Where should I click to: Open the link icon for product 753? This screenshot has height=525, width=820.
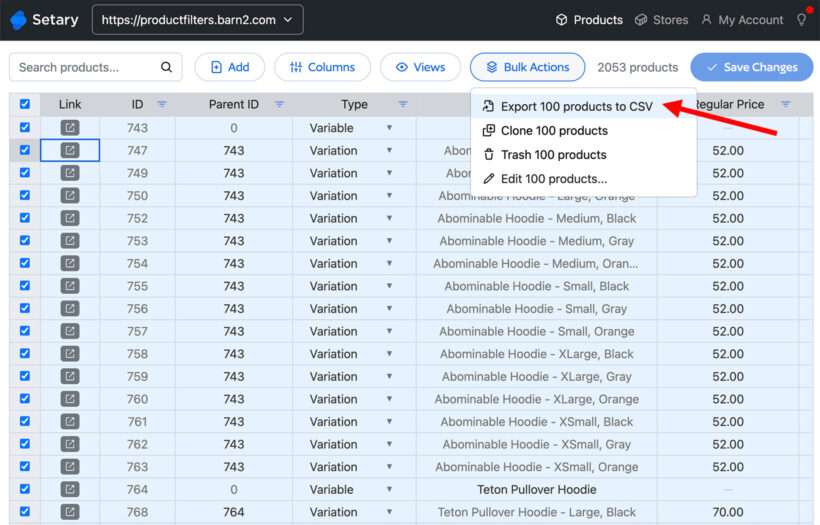(x=70, y=241)
